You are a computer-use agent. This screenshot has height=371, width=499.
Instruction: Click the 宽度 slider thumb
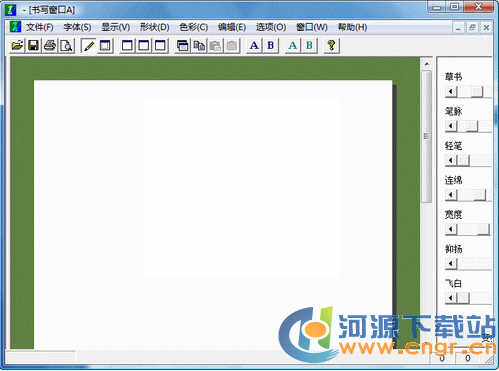tap(483, 229)
